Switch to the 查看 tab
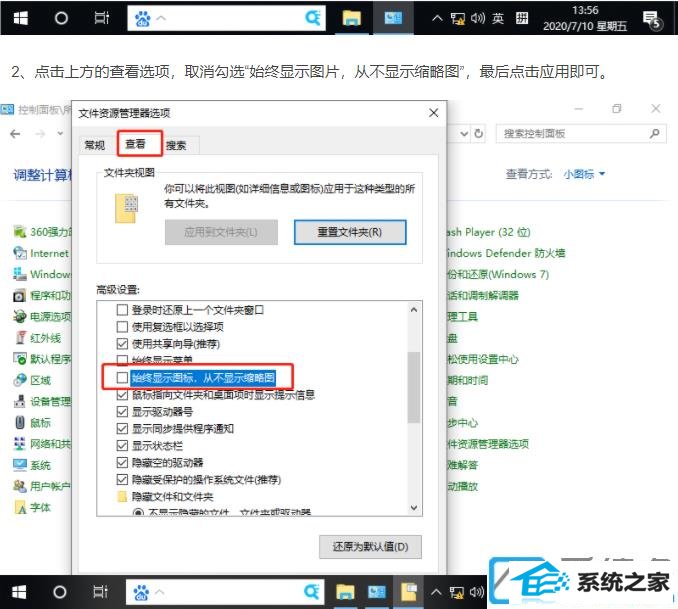This screenshot has width=678, height=609. pos(139,143)
